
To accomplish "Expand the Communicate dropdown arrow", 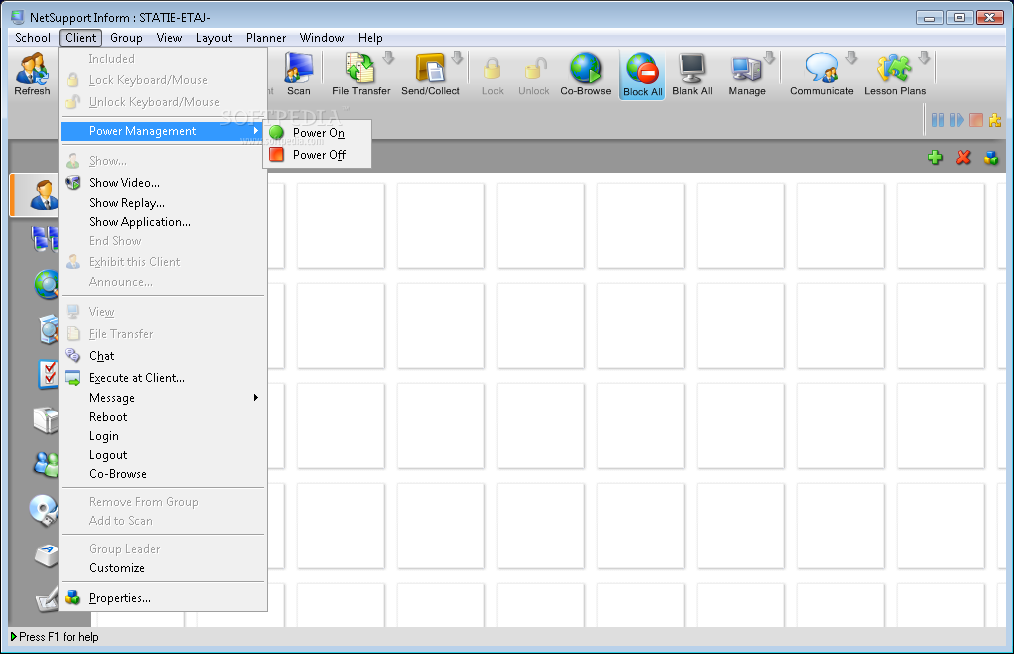I will [x=851, y=58].
